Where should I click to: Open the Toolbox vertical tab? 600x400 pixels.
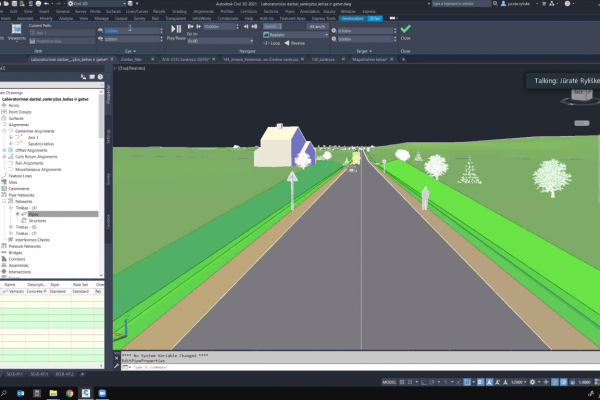point(108,222)
